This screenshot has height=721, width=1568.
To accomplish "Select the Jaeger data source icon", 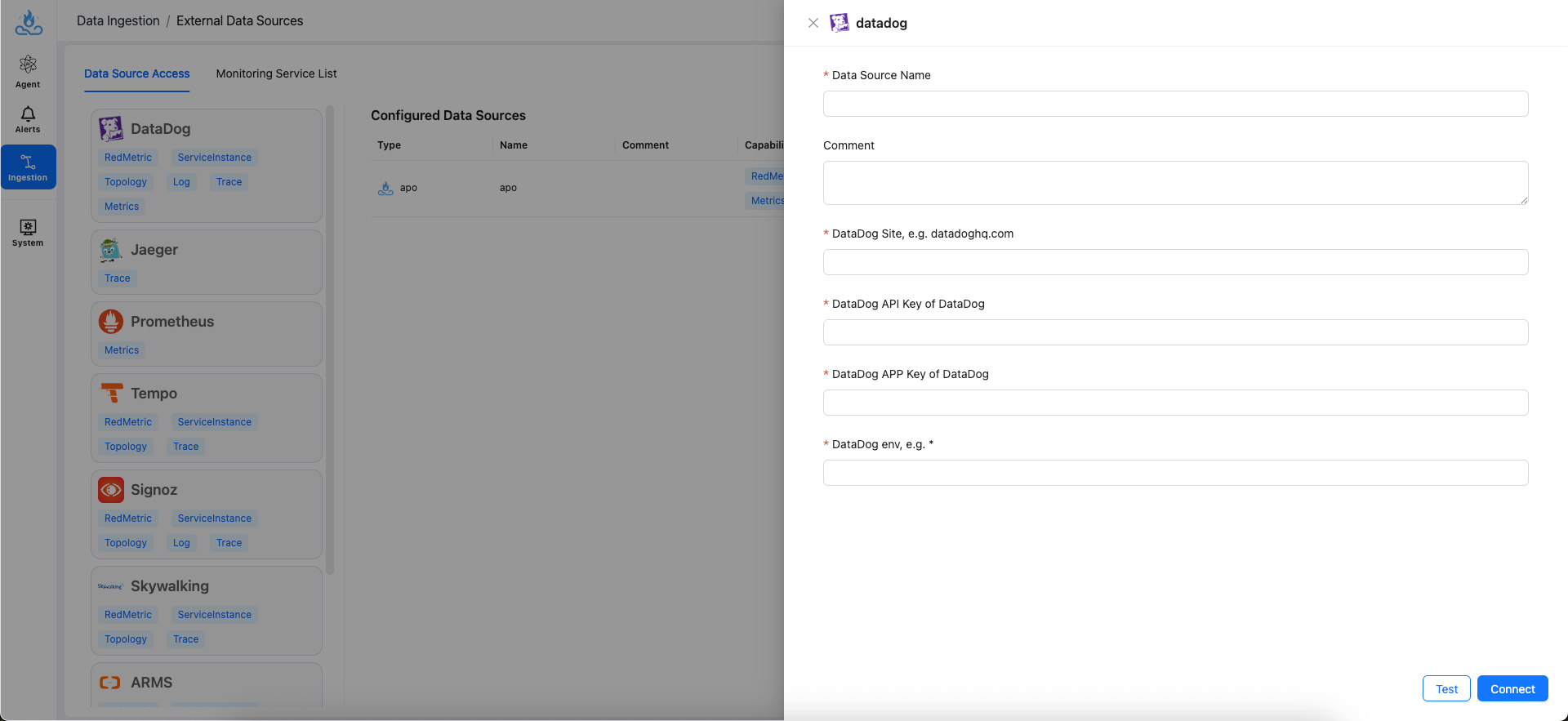I will pos(111,250).
